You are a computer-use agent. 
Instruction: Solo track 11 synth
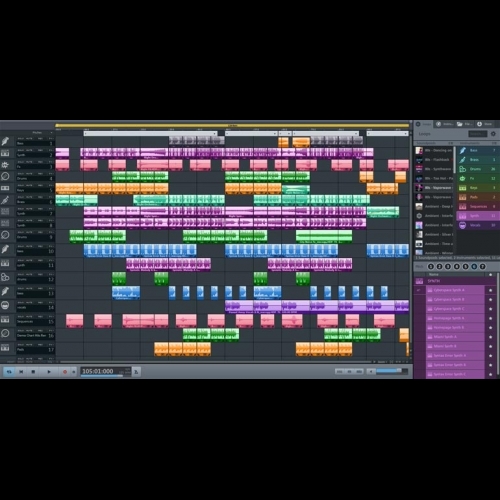[21, 260]
